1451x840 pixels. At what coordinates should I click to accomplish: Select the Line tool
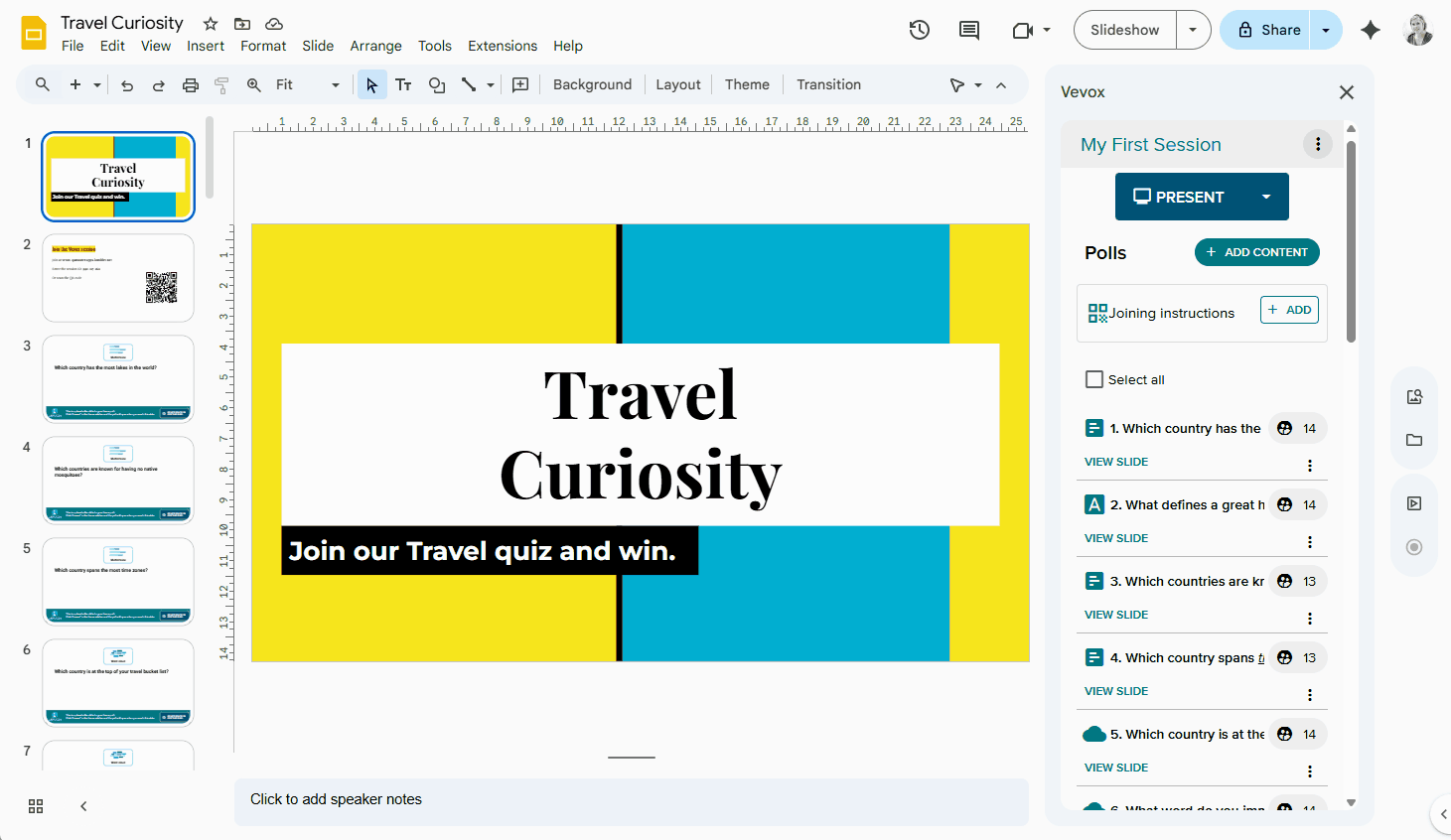[x=468, y=84]
